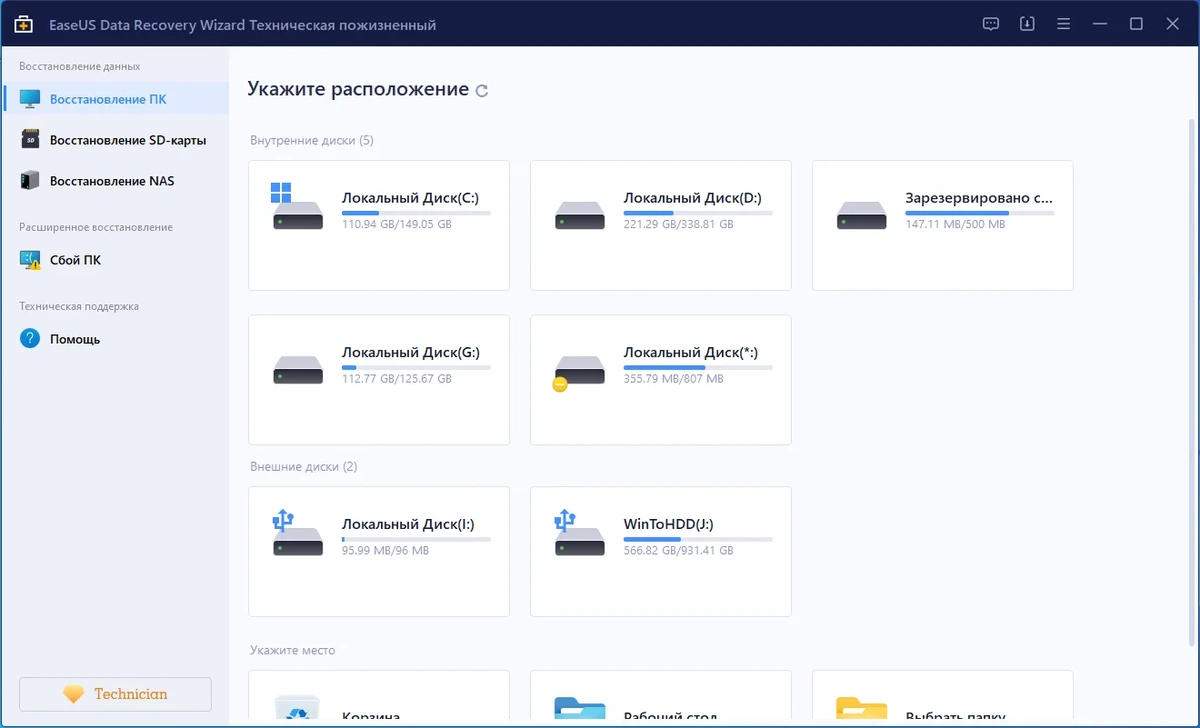Click the SD card icon in sidebar

[x=30, y=140]
